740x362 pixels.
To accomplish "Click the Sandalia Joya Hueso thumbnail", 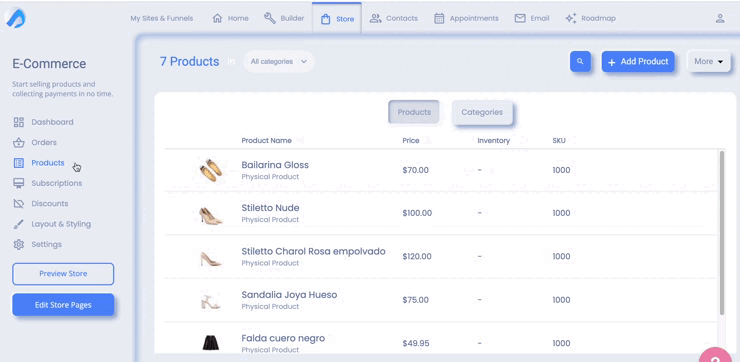I will 210,301.
